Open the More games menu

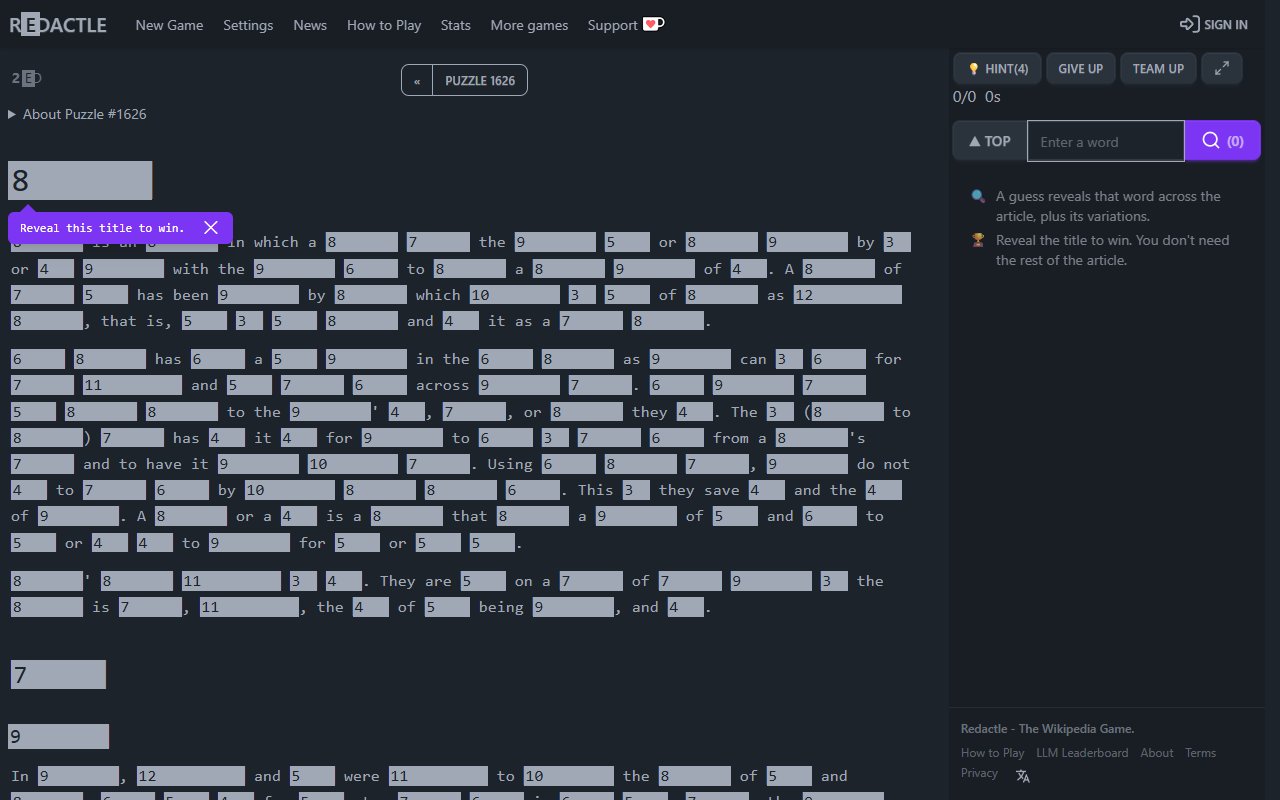[529, 25]
